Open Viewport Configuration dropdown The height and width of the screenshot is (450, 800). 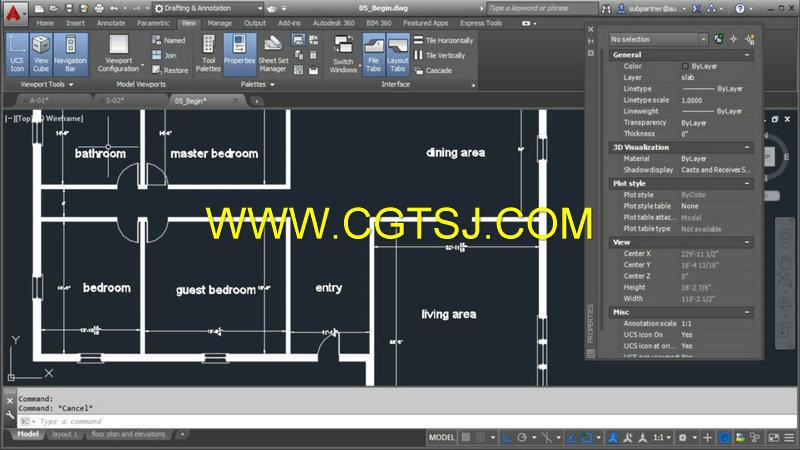(119, 55)
